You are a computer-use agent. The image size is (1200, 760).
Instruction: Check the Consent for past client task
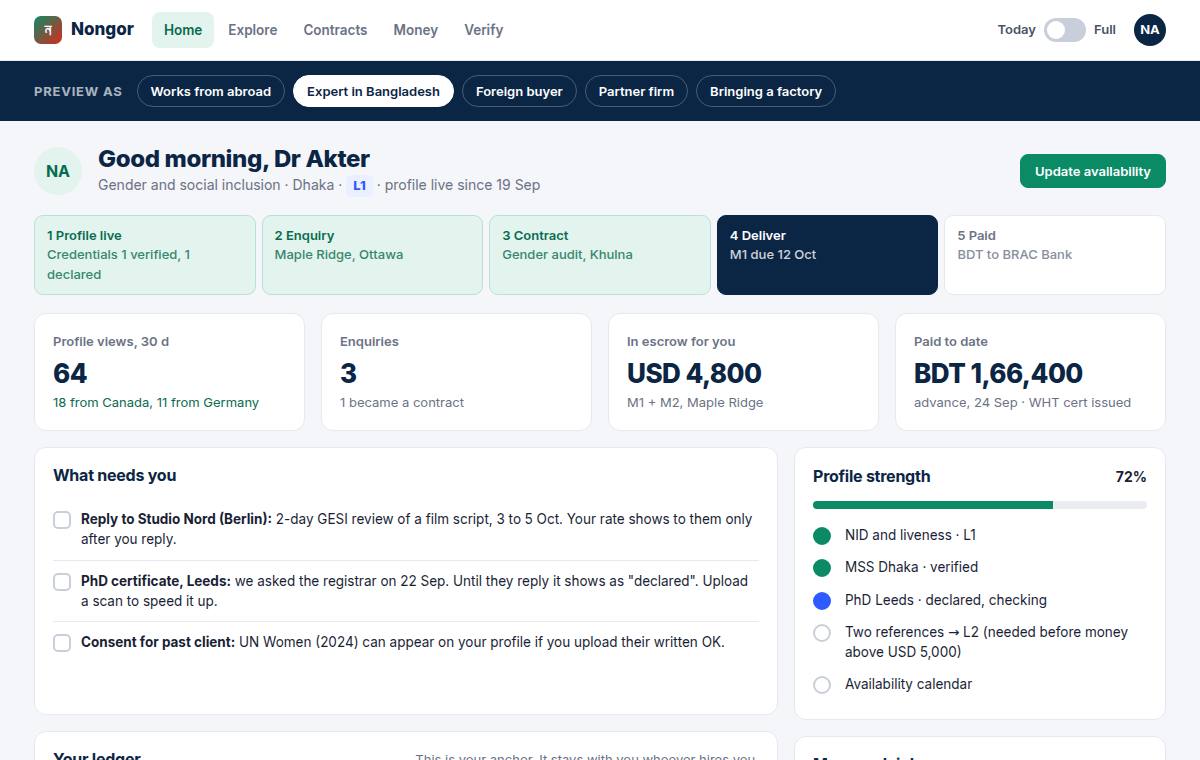point(62,643)
